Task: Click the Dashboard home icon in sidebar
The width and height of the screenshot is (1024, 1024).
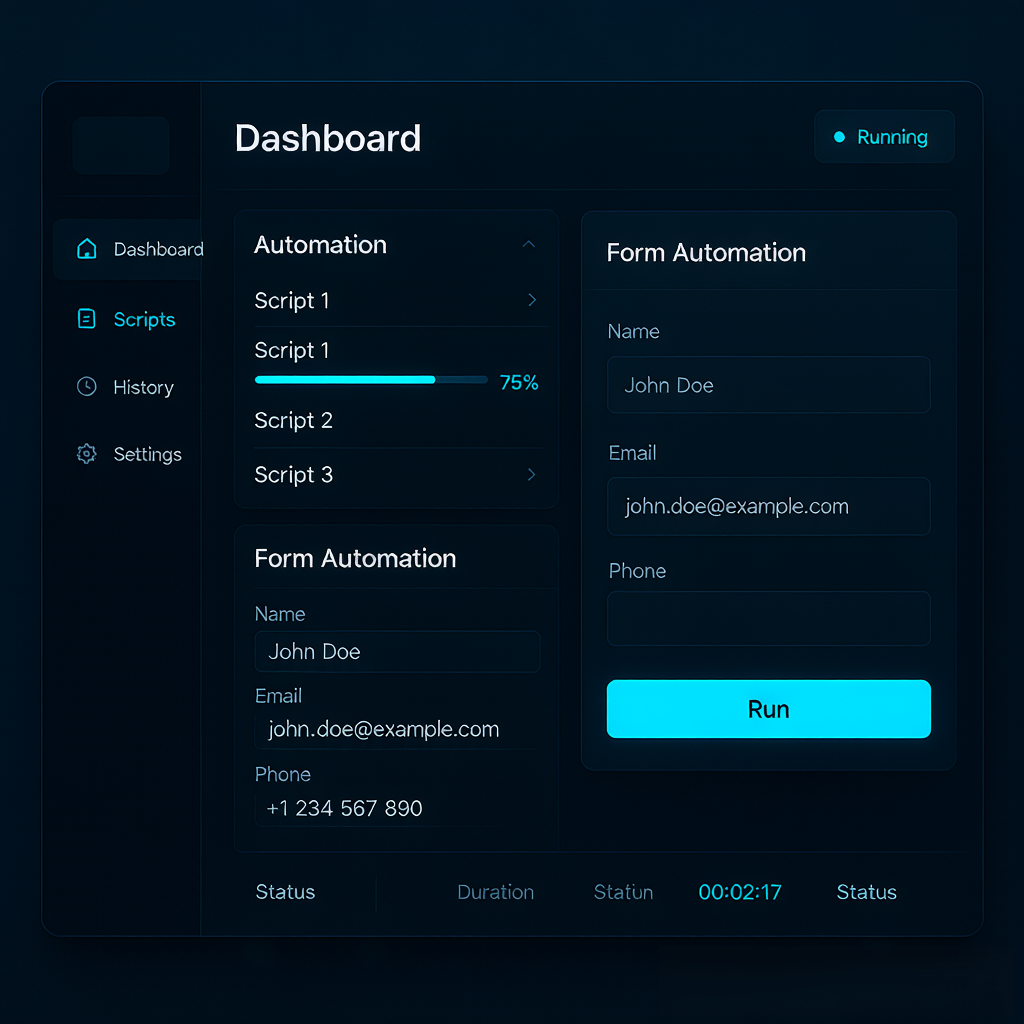Action: click(x=87, y=249)
